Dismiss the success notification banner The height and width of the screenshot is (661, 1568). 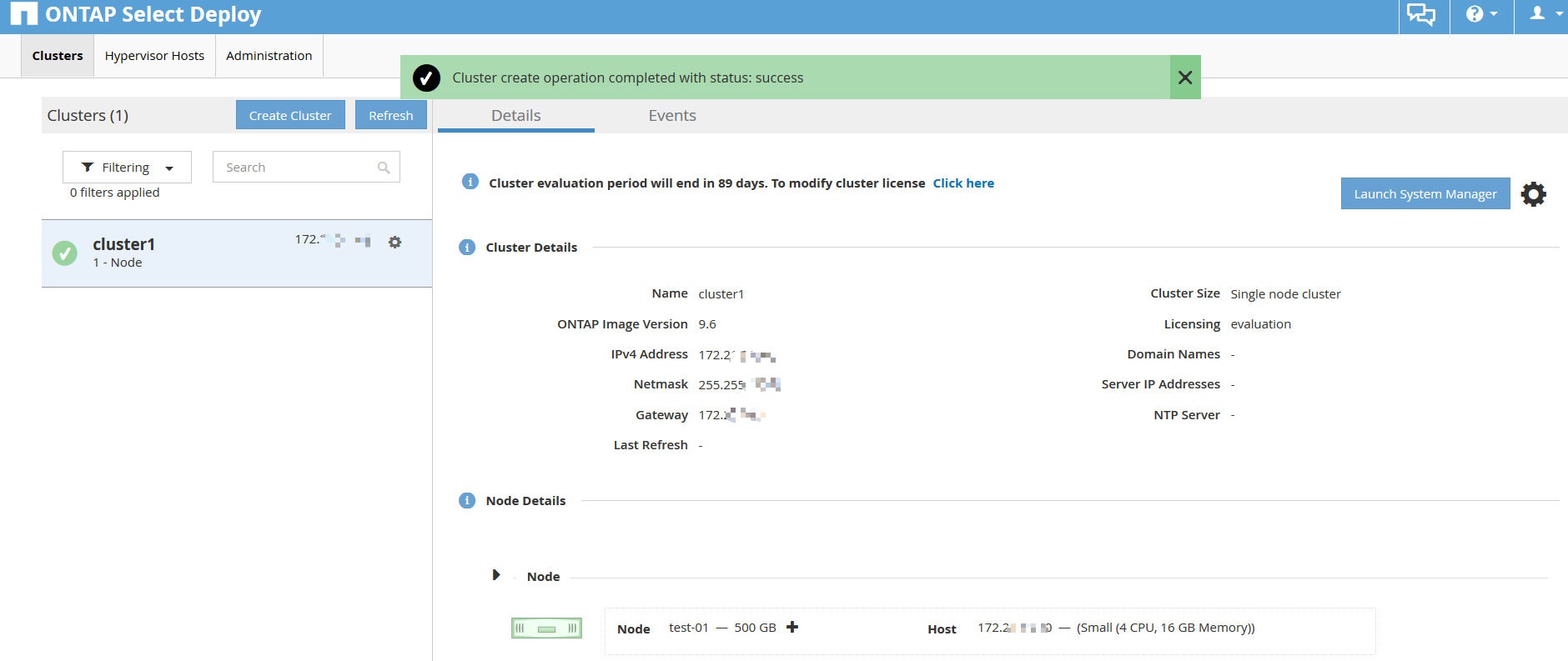tap(1185, 78)
